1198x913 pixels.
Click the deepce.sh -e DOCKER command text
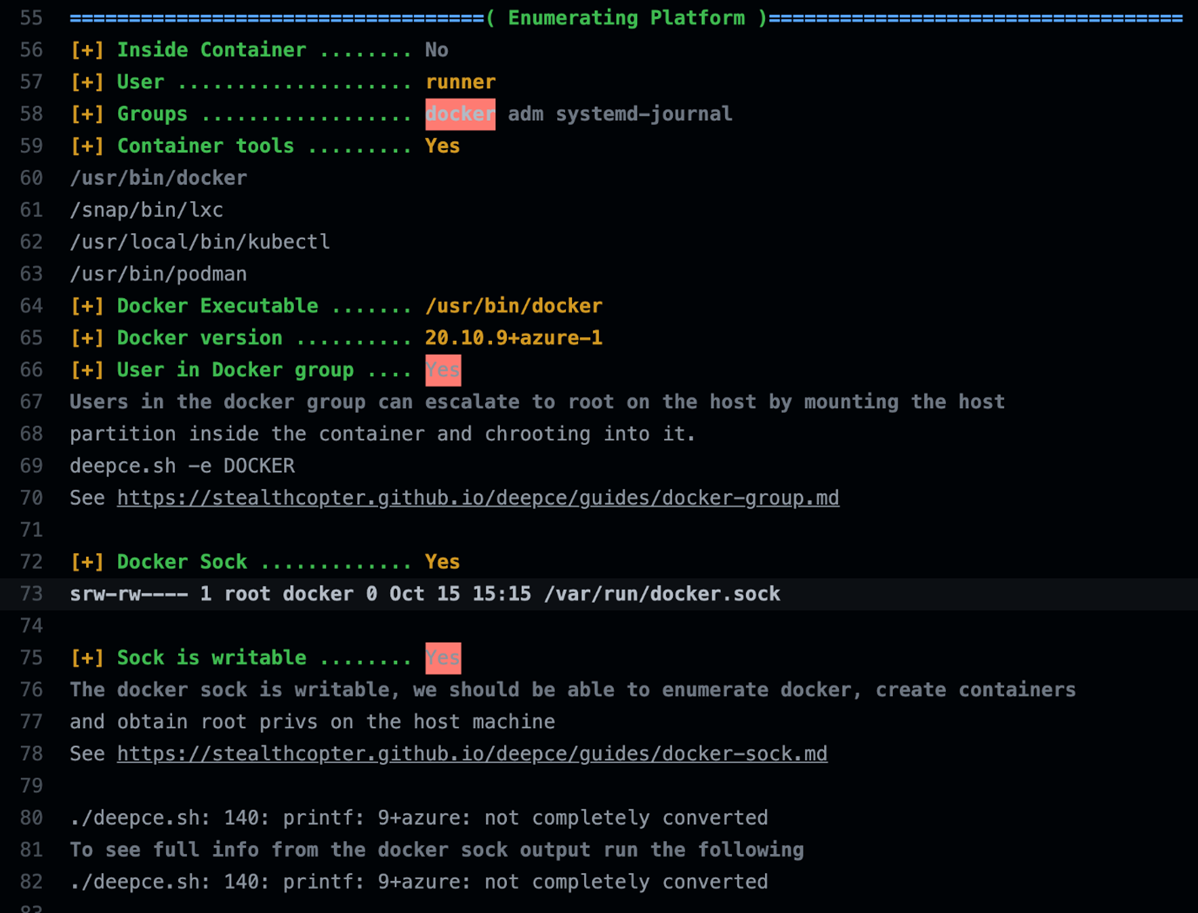point(182,466)
